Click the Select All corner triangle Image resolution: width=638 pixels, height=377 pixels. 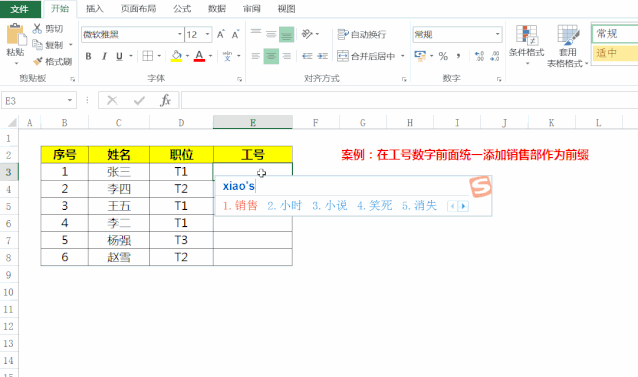[12, 122]
